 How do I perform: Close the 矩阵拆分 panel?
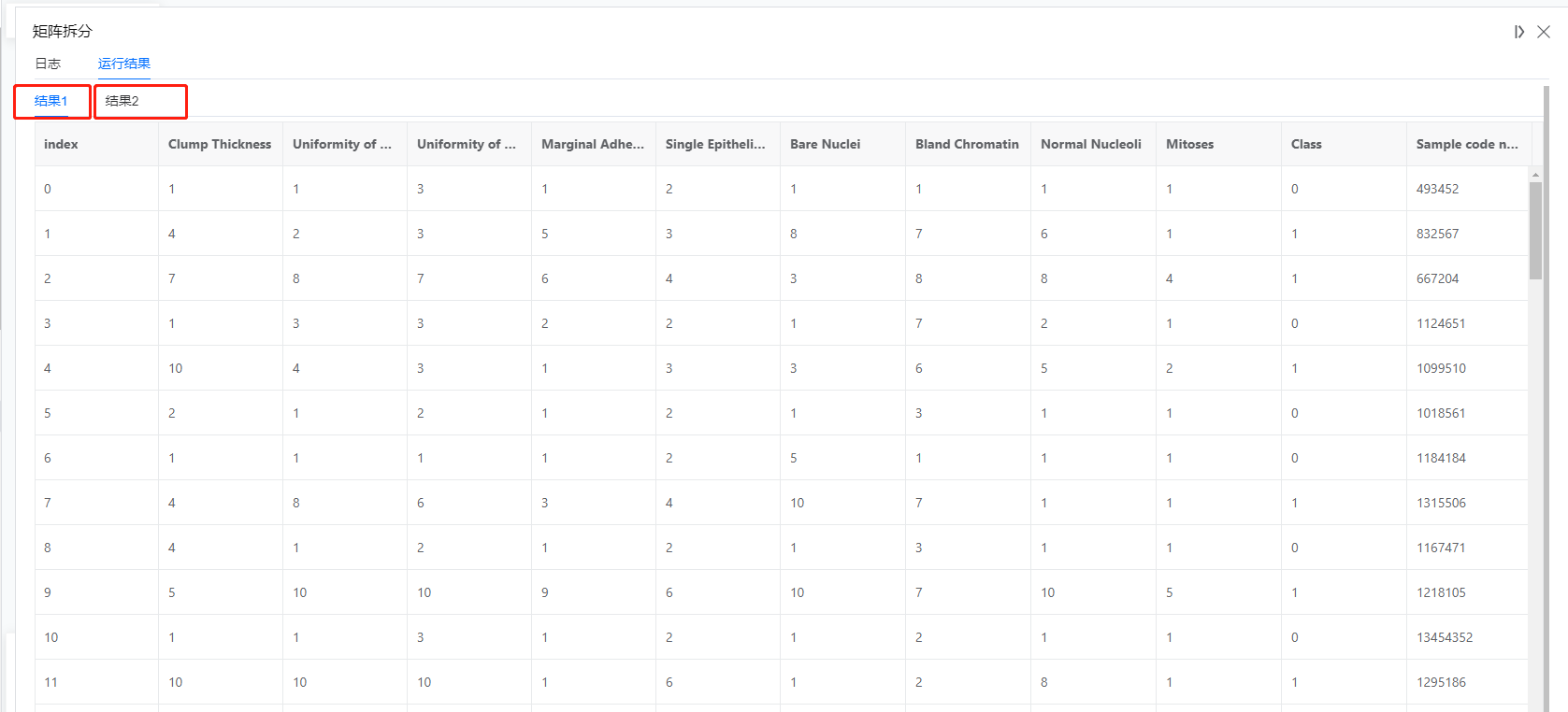pyautogui.click(x=1544, y=32)
